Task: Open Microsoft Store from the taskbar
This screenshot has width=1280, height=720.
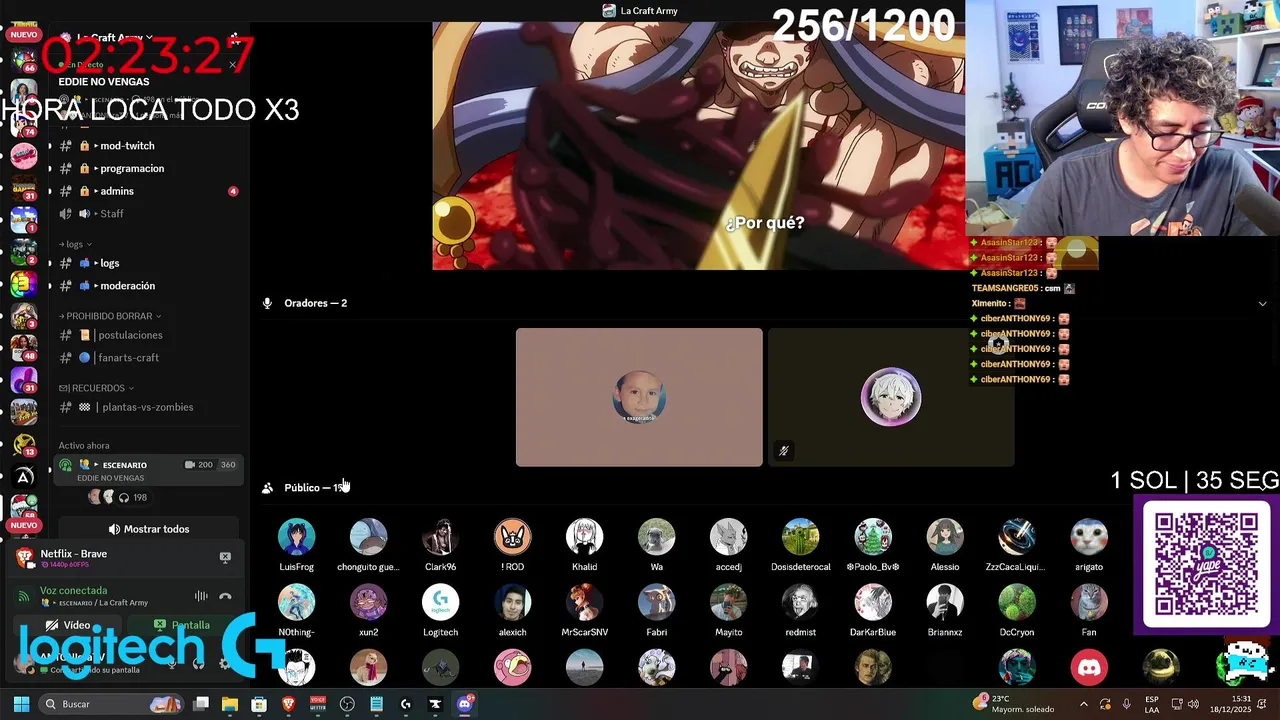Action: pyautogui.click(x=259, y=704)
